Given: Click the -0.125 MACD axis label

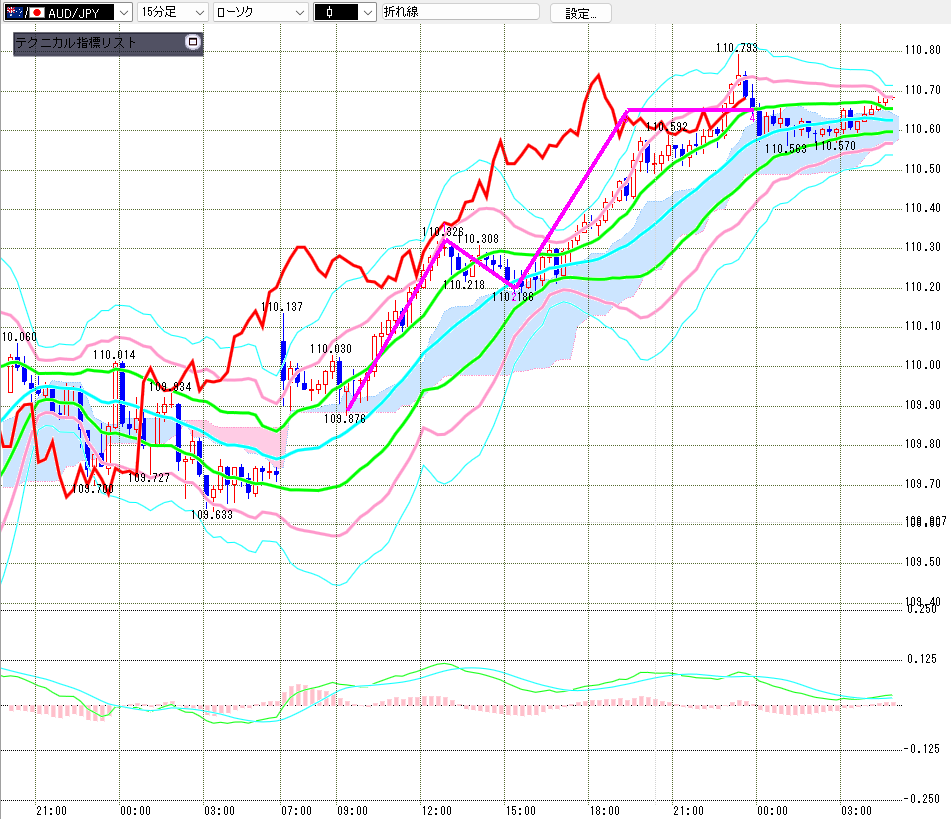Looking at the screenshot, I should (x=921, y=749).
